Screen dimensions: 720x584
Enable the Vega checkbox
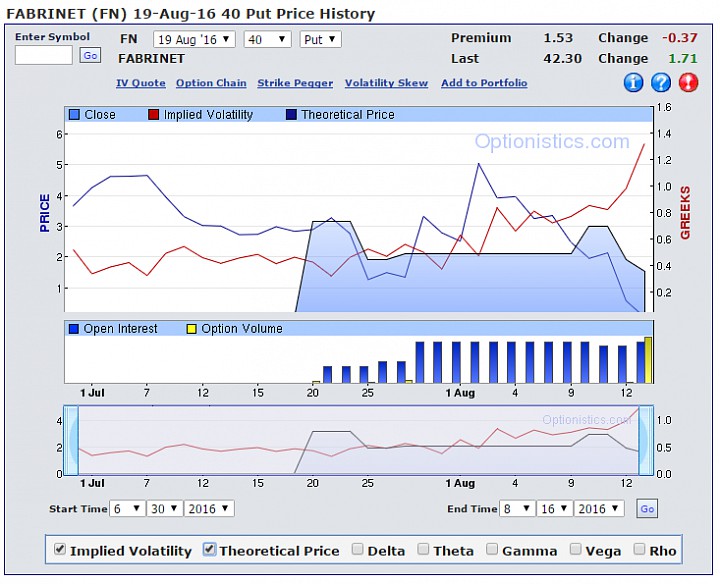pyautogui.click(x=575, y=549)
